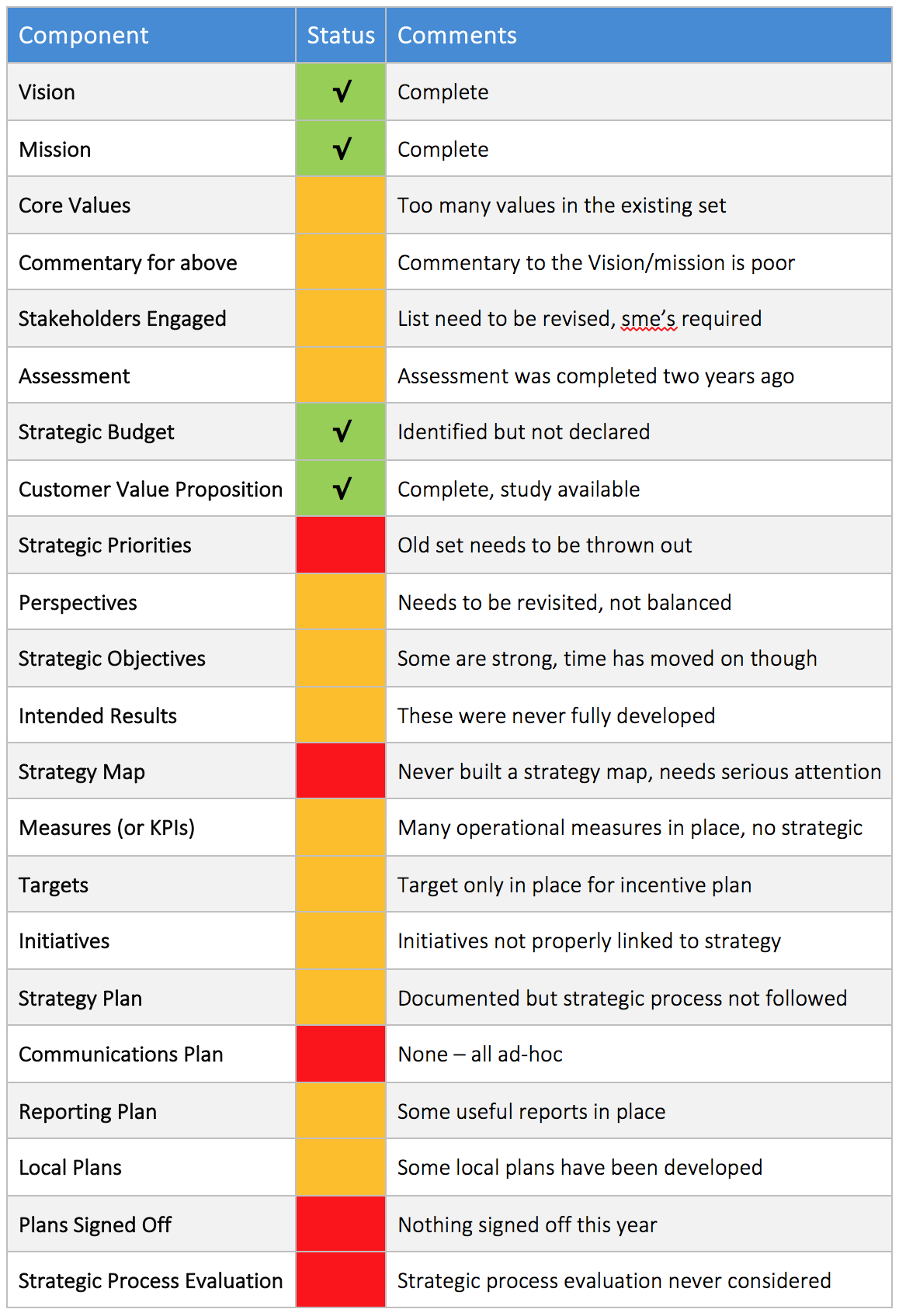Click the Customer Value Proposition checkmark

(x=342, y=489)
